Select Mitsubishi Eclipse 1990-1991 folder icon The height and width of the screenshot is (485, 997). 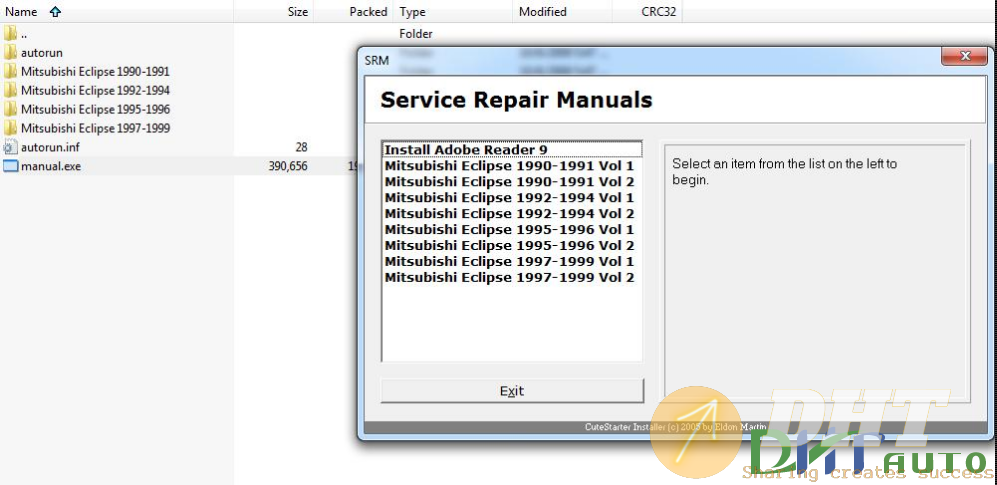(x=10, y=71)
